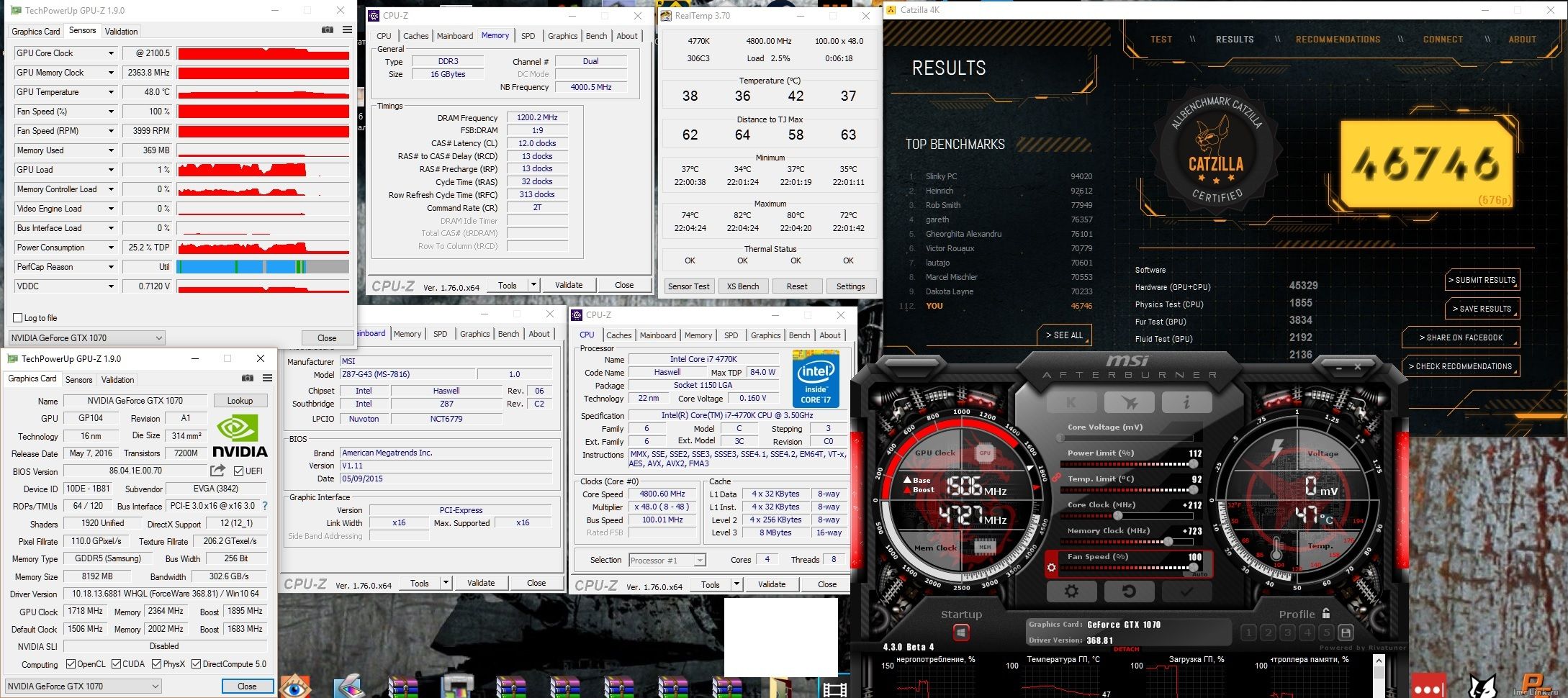The image size is (1568, 698).
Task: Click SEE ALL under Top Benchmarks
Action: tap(1064, 335)
